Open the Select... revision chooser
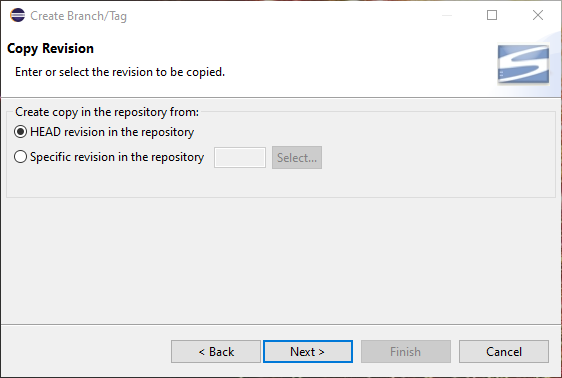The width and height of the screenshot is (562, 378). coord(297,157)
